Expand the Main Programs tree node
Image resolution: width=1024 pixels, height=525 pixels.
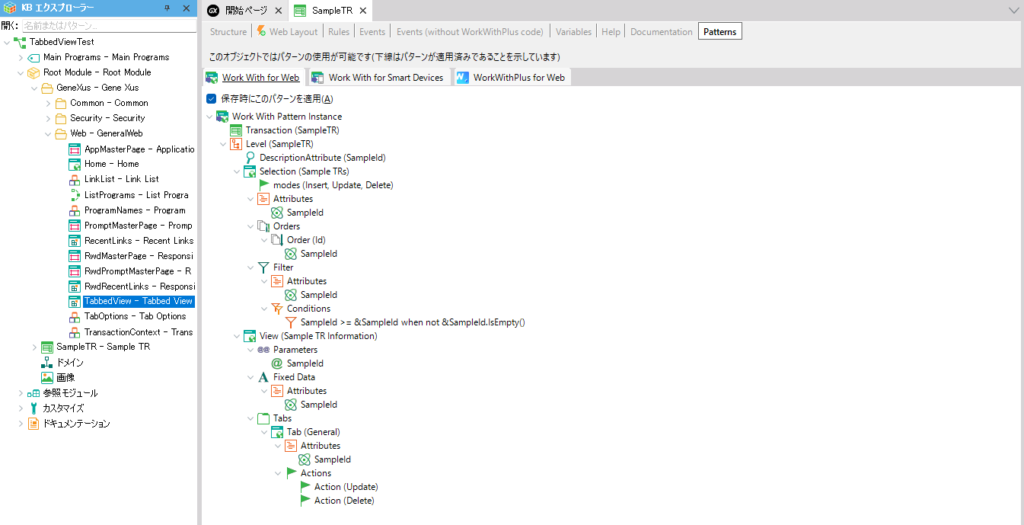tap(20, 57)
